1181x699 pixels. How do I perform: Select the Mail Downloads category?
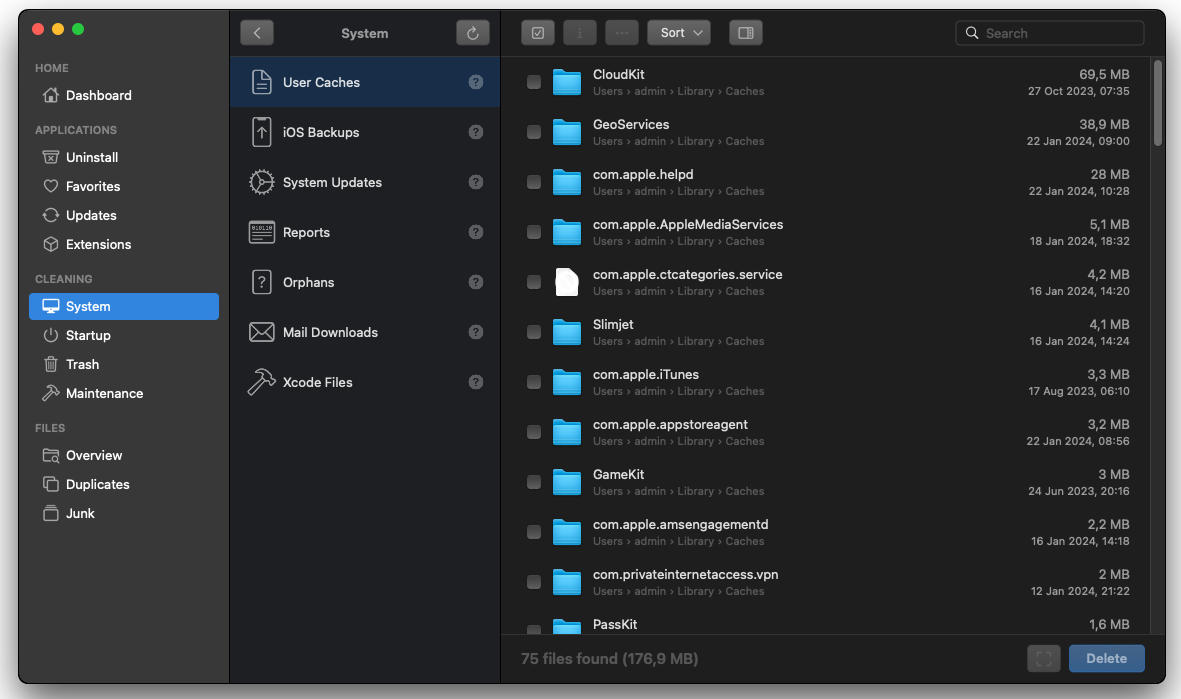[330, 332]
